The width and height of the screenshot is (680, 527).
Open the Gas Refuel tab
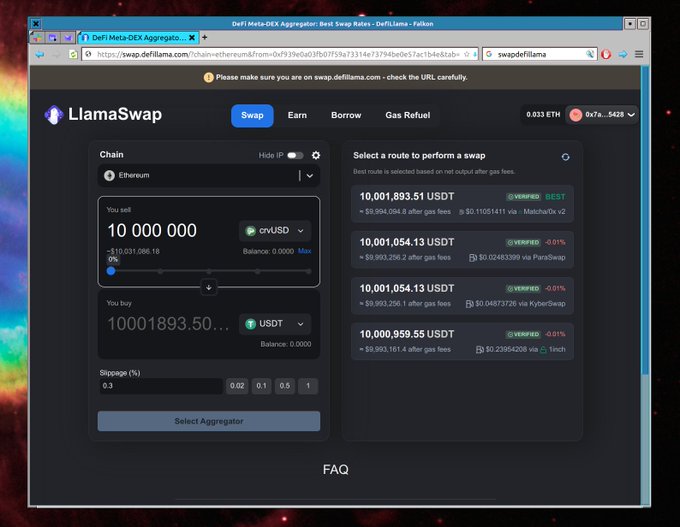tap(408, 115)
